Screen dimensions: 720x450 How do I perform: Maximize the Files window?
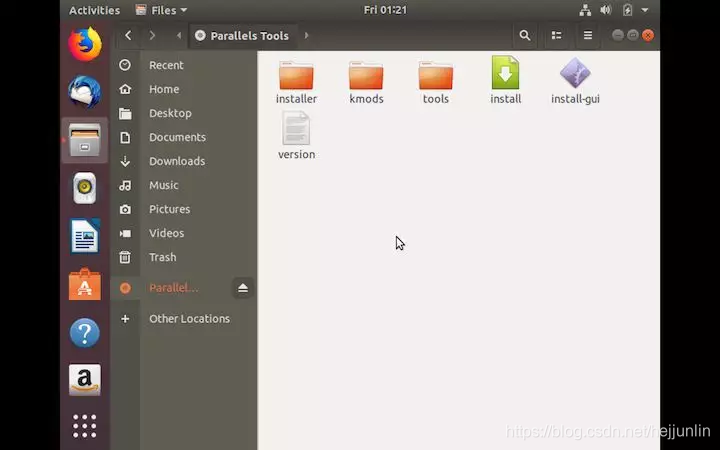[x=633, y=35]
